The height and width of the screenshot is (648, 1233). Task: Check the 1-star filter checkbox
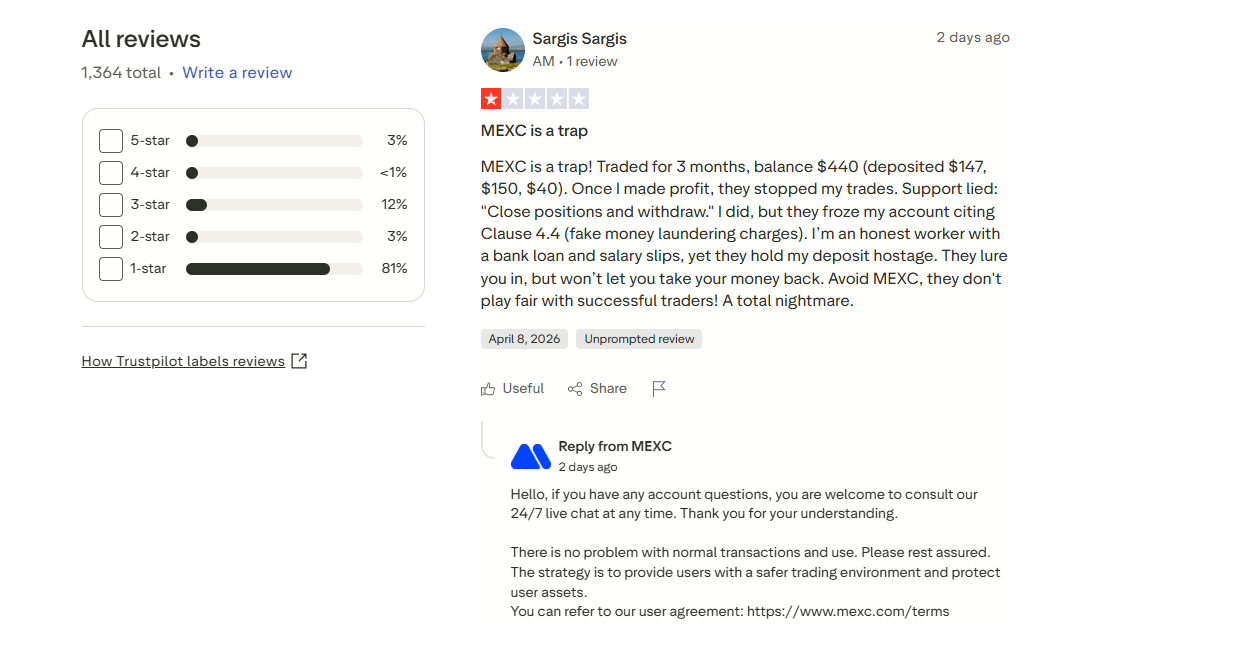click(x=110, y=268)
